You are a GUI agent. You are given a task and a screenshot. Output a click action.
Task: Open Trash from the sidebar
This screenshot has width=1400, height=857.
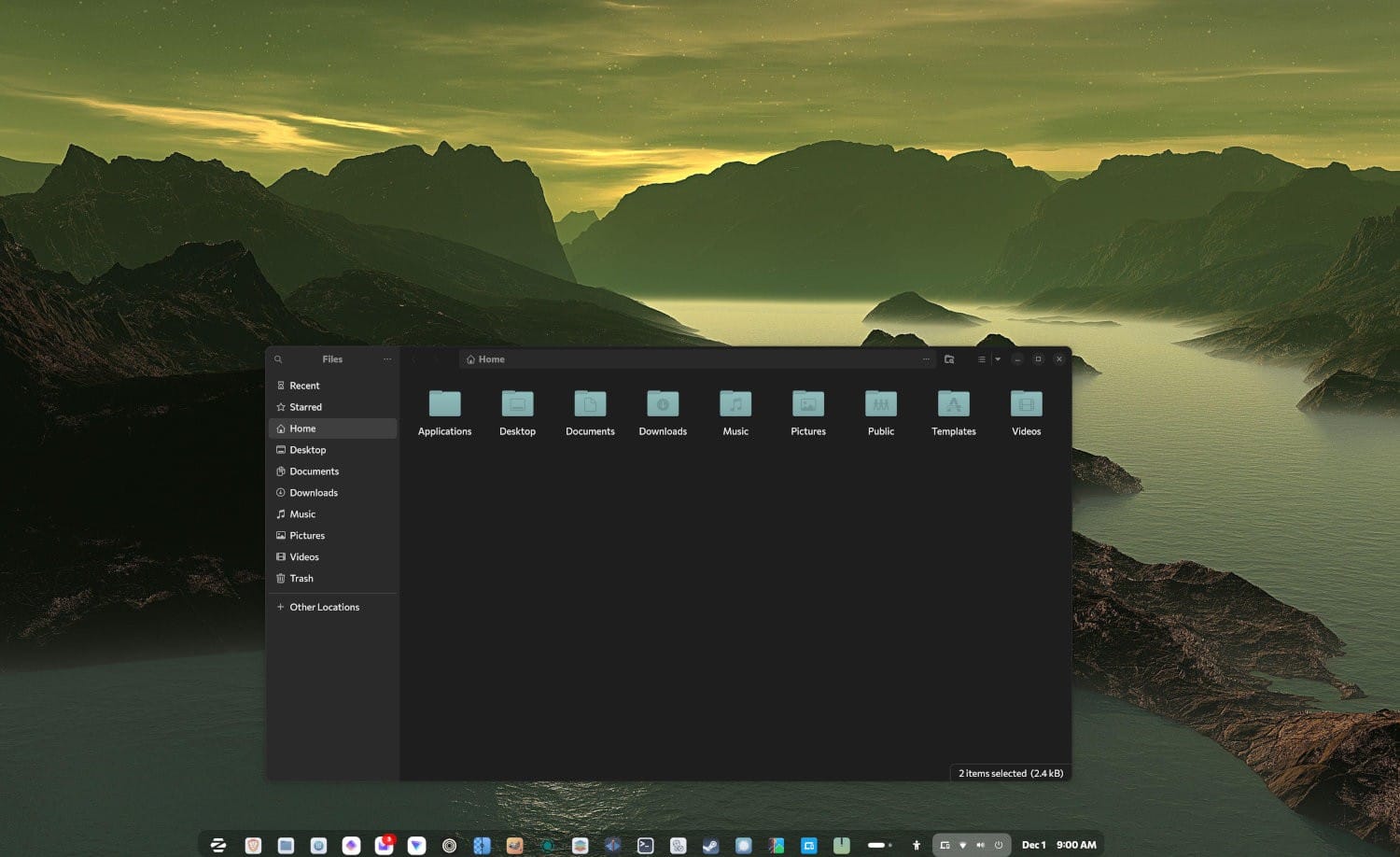301,578
